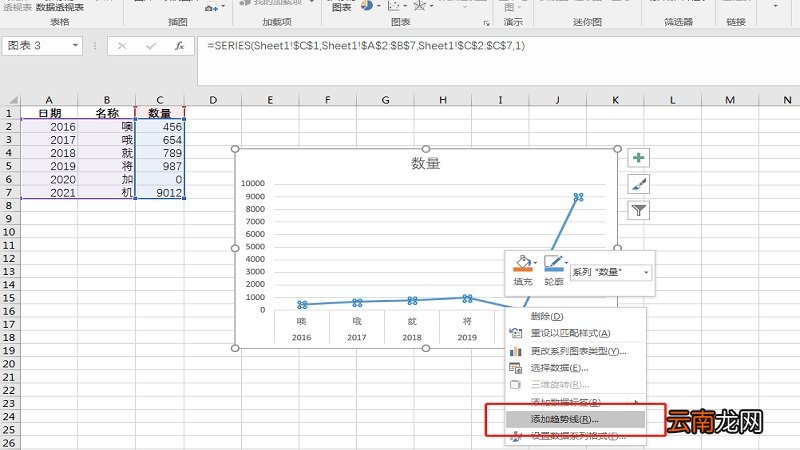This screenshot has height=450, width=800.
Task: Click the Chart Elements plus icon
Action: coord(638,158)
